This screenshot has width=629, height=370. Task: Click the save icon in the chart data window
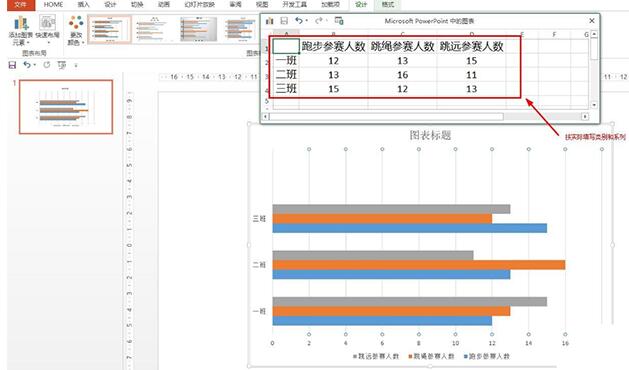click(284, 20)
